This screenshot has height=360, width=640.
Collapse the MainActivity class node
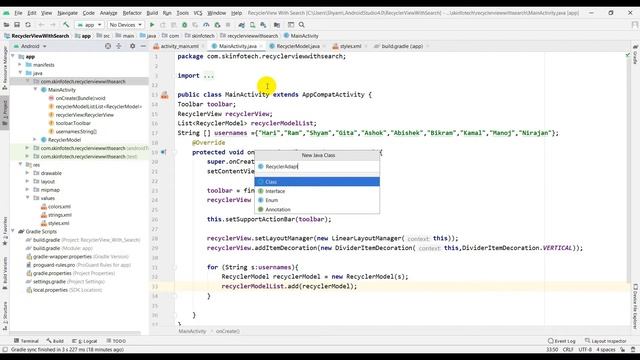pos(35,89)
